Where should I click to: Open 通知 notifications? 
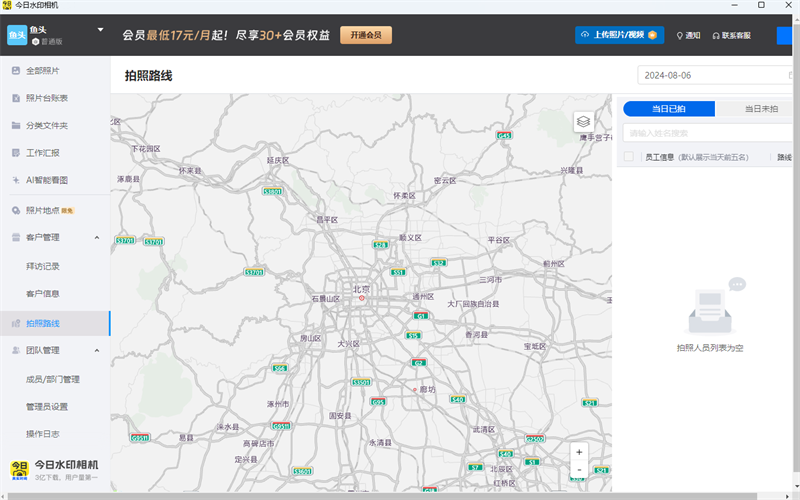pos(688,35)
